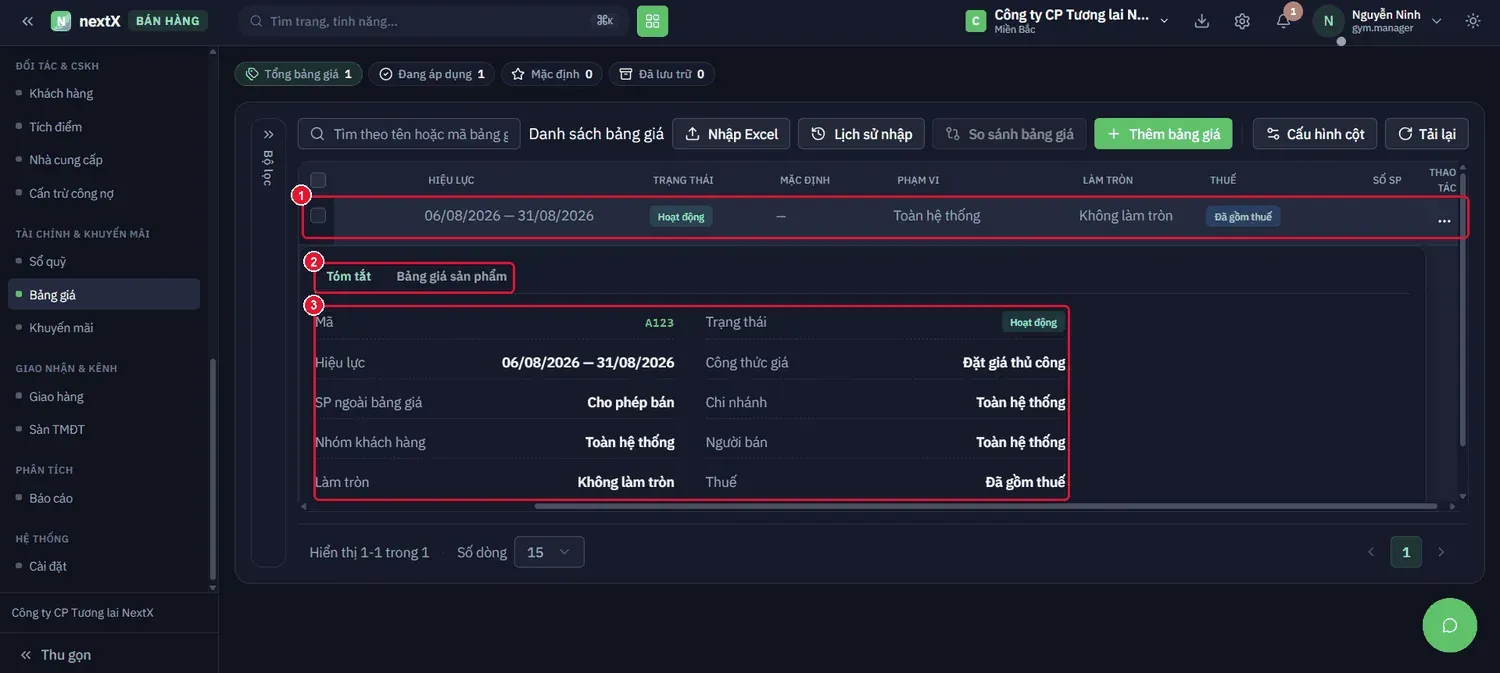Click the nextX logo icon

pyautogui.click(x=61, y=21)
